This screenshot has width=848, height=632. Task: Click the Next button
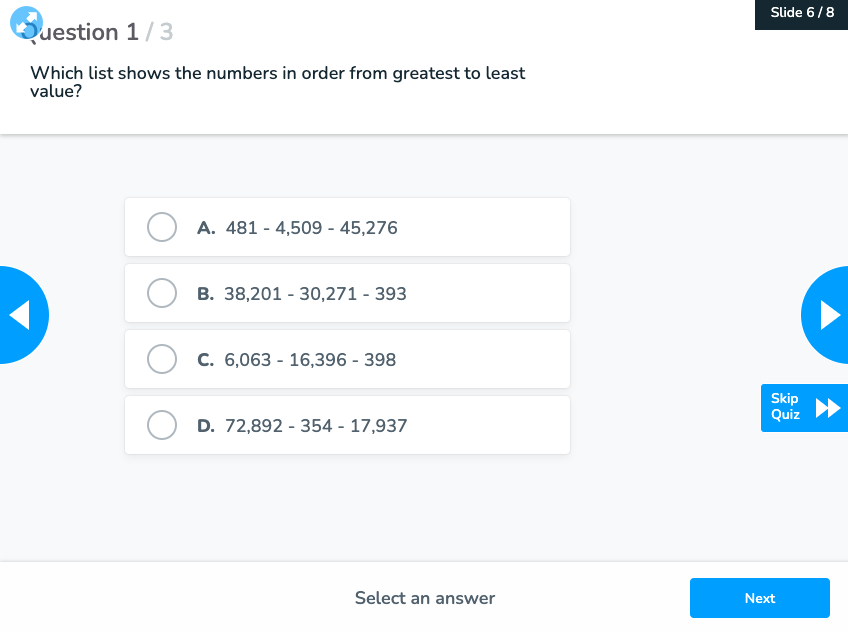click(x=759, y=598)
